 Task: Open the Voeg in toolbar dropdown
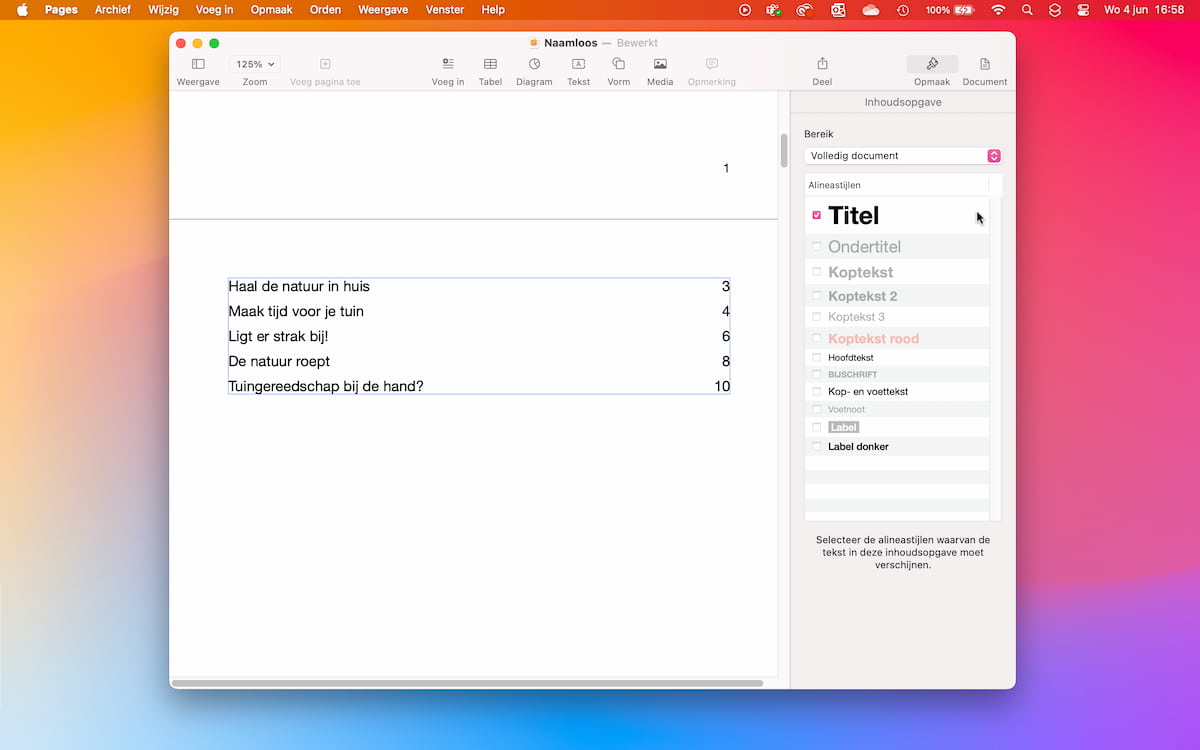448,64
